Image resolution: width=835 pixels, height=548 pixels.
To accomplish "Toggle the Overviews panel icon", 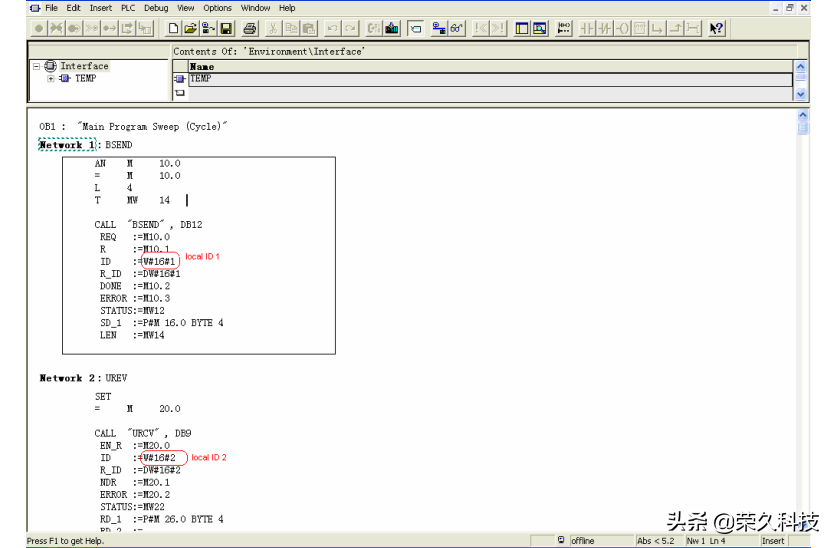I will 523,29.
